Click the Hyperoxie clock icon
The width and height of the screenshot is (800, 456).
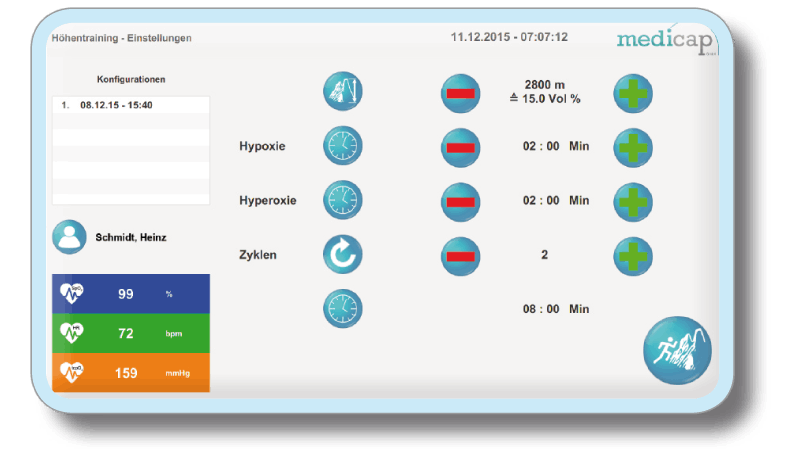pyautogui.click(x=342, y=200)
